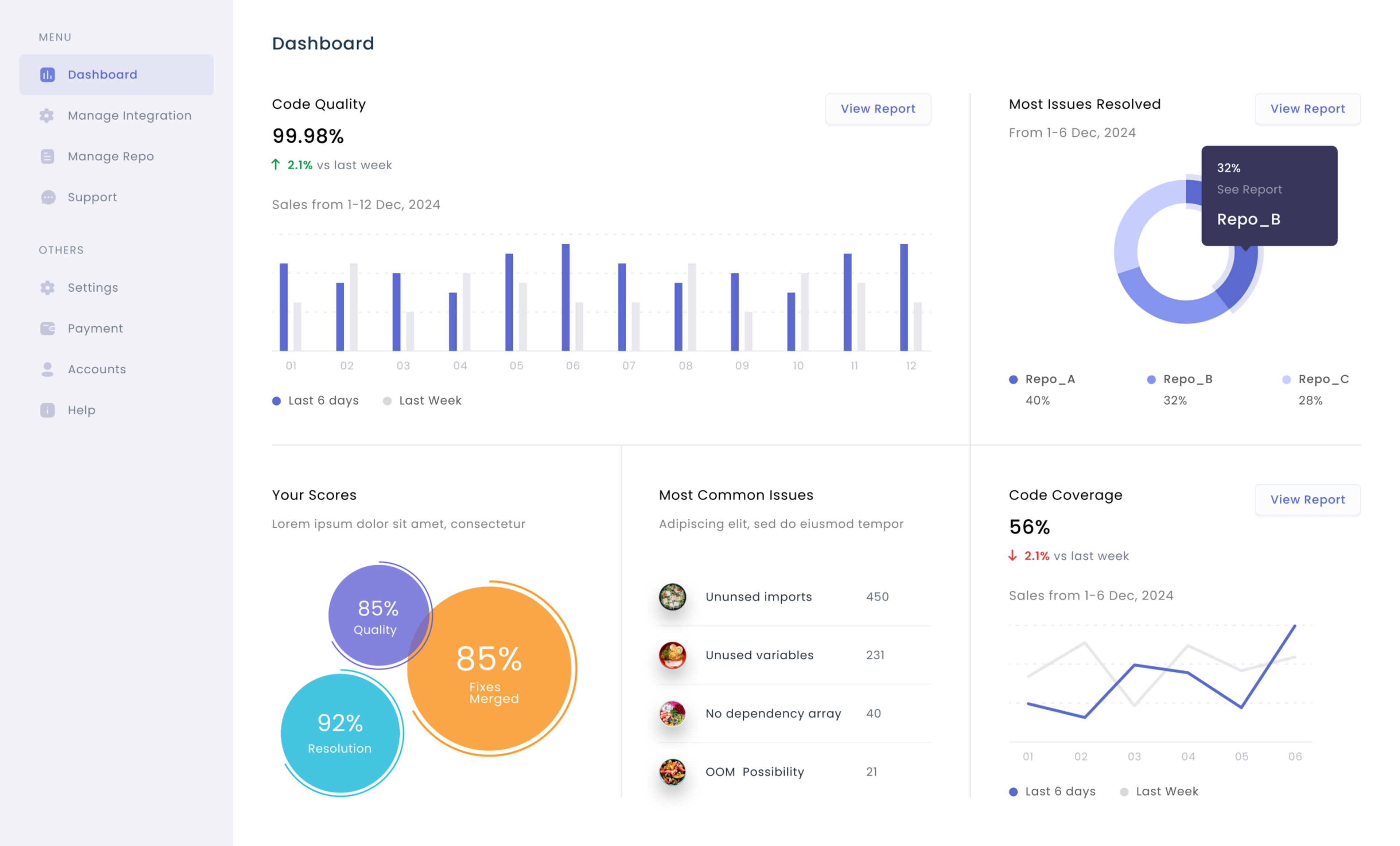Click the Unused imports row label

tap(759, 597)
